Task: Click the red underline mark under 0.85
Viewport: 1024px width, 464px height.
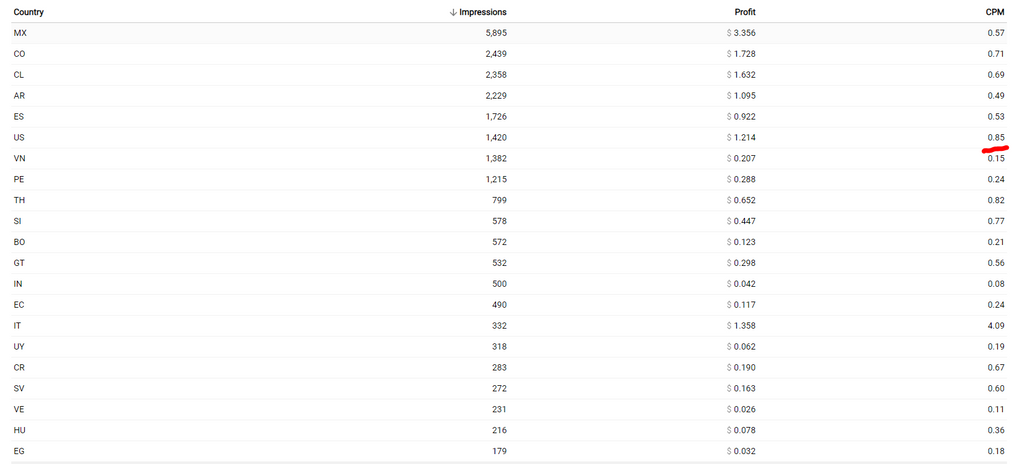Action: point(995,150)
